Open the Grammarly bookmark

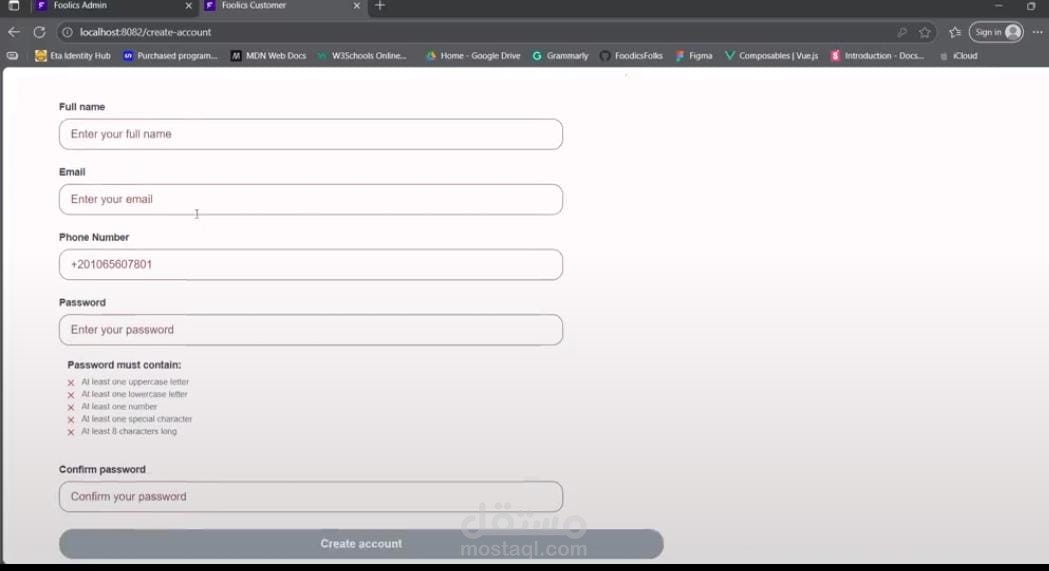tap(561, 55)
